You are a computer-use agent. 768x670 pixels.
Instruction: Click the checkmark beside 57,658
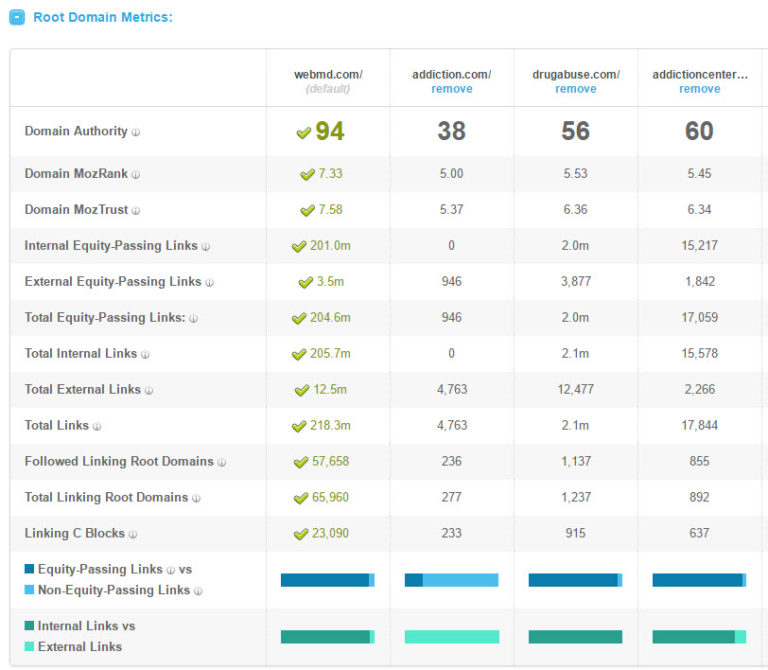tap(301, 462)
